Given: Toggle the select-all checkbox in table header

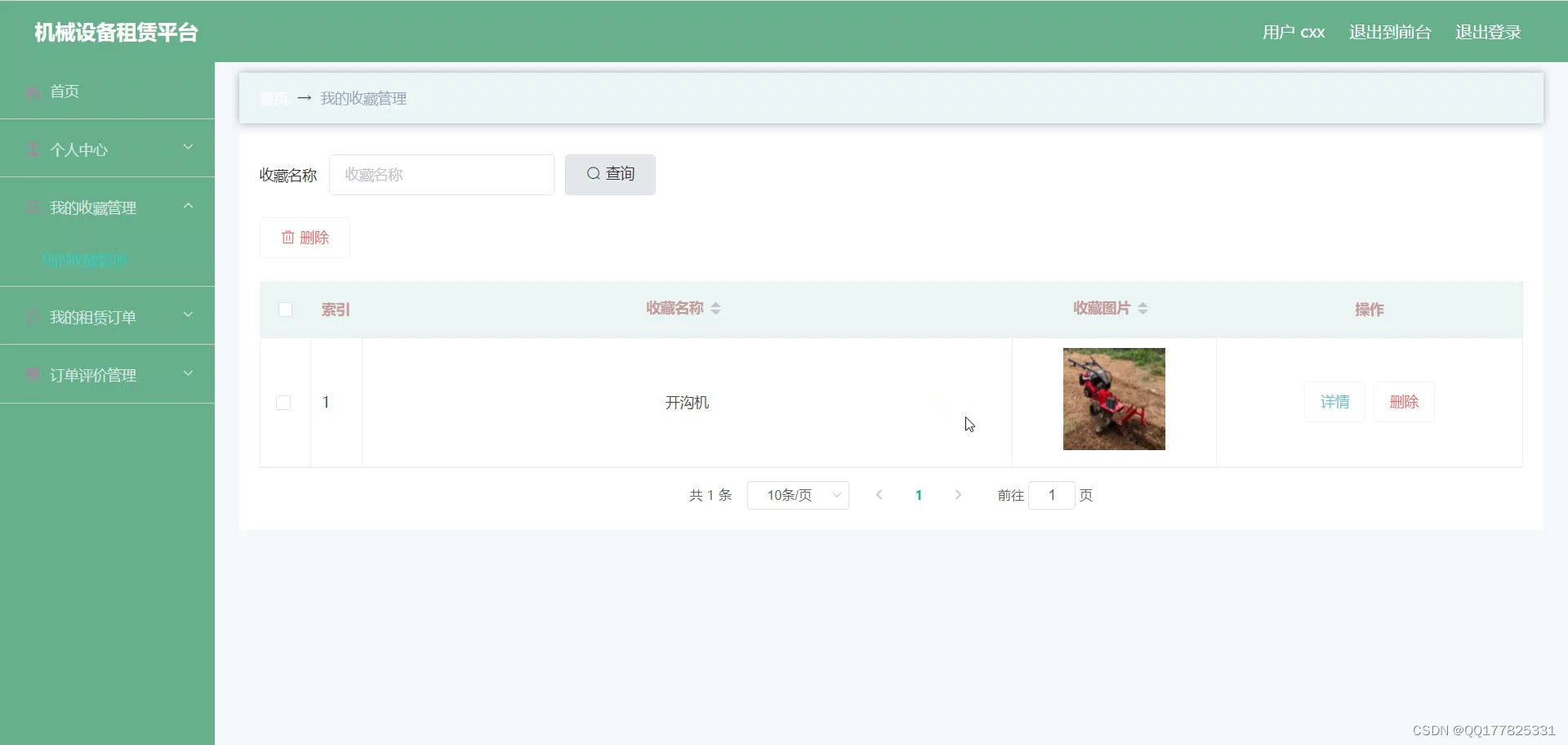Looking at the screenshot, I should pyautogui.click(x=285, y=310).
